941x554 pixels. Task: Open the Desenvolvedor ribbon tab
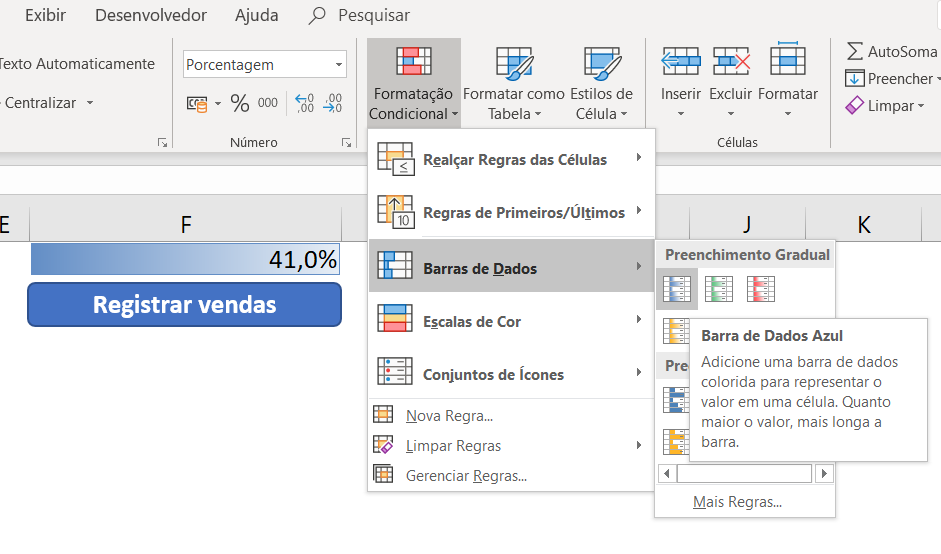[151, 15]
